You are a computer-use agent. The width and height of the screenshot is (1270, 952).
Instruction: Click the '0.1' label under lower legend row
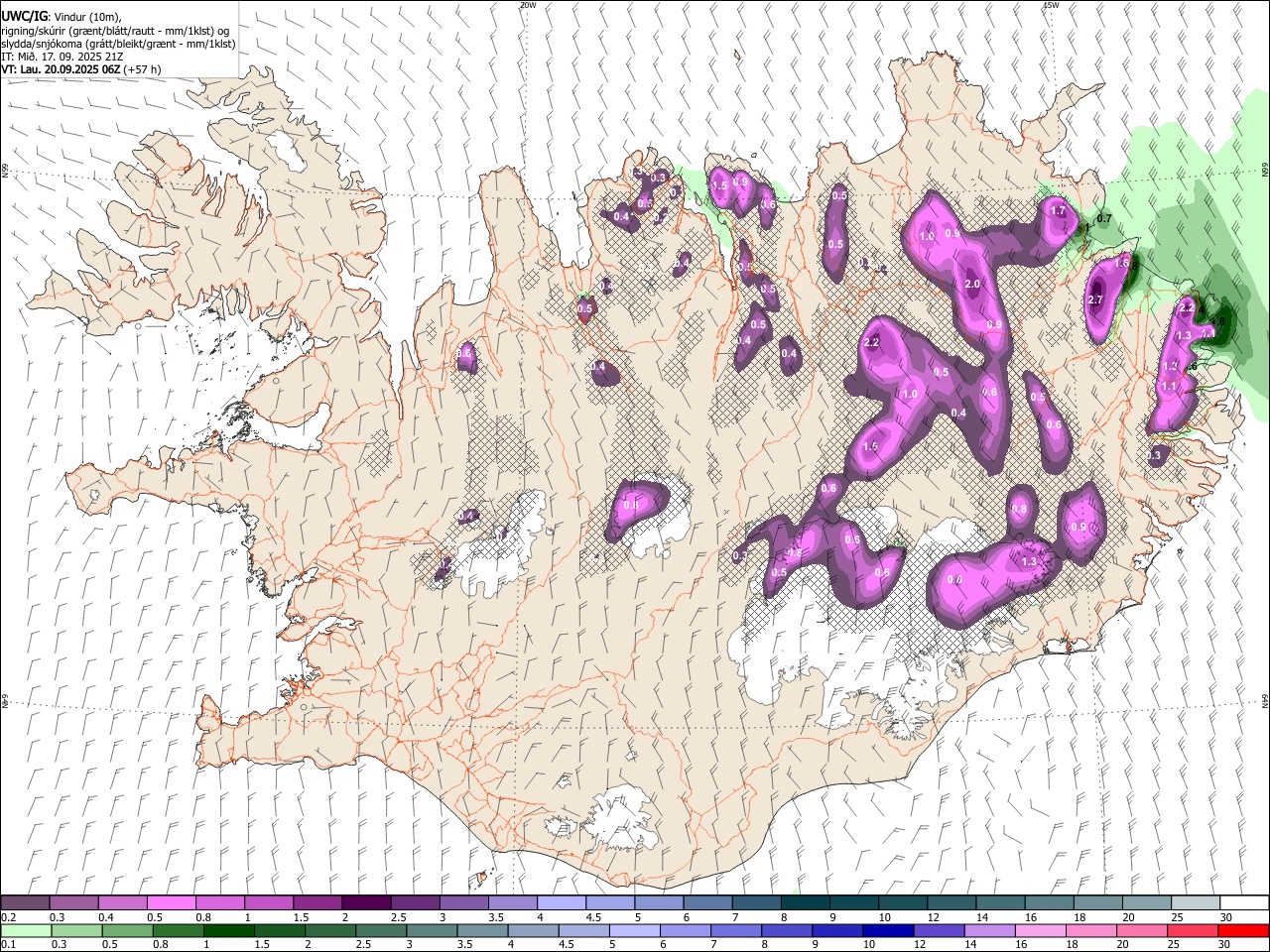tap(9, 945)
